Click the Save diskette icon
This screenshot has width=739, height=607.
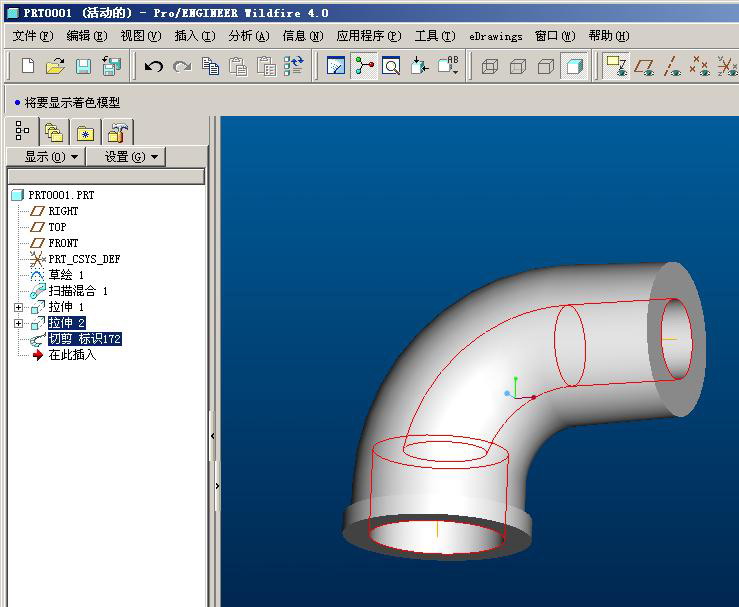83,66
